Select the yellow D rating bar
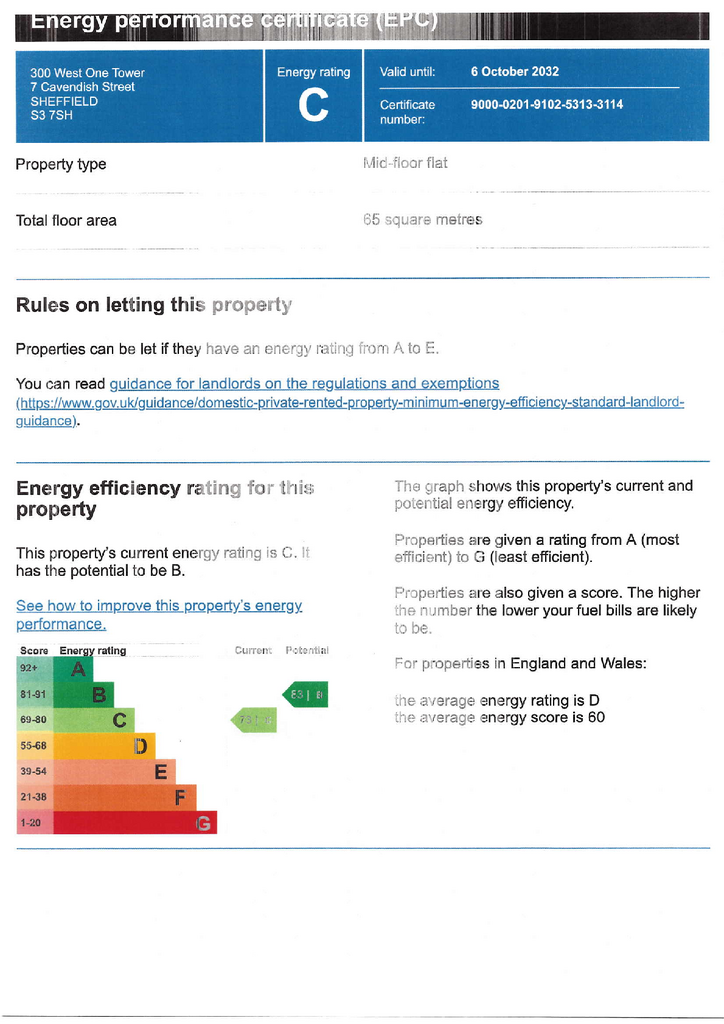Viewport: 724px width, 1024px height. point(104,745)
